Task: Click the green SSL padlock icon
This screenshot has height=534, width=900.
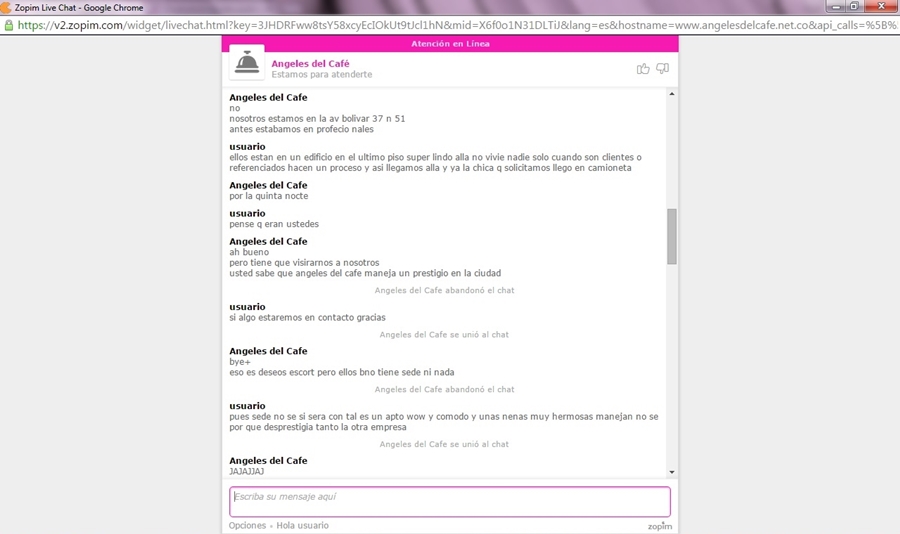Action: point(9,24)
